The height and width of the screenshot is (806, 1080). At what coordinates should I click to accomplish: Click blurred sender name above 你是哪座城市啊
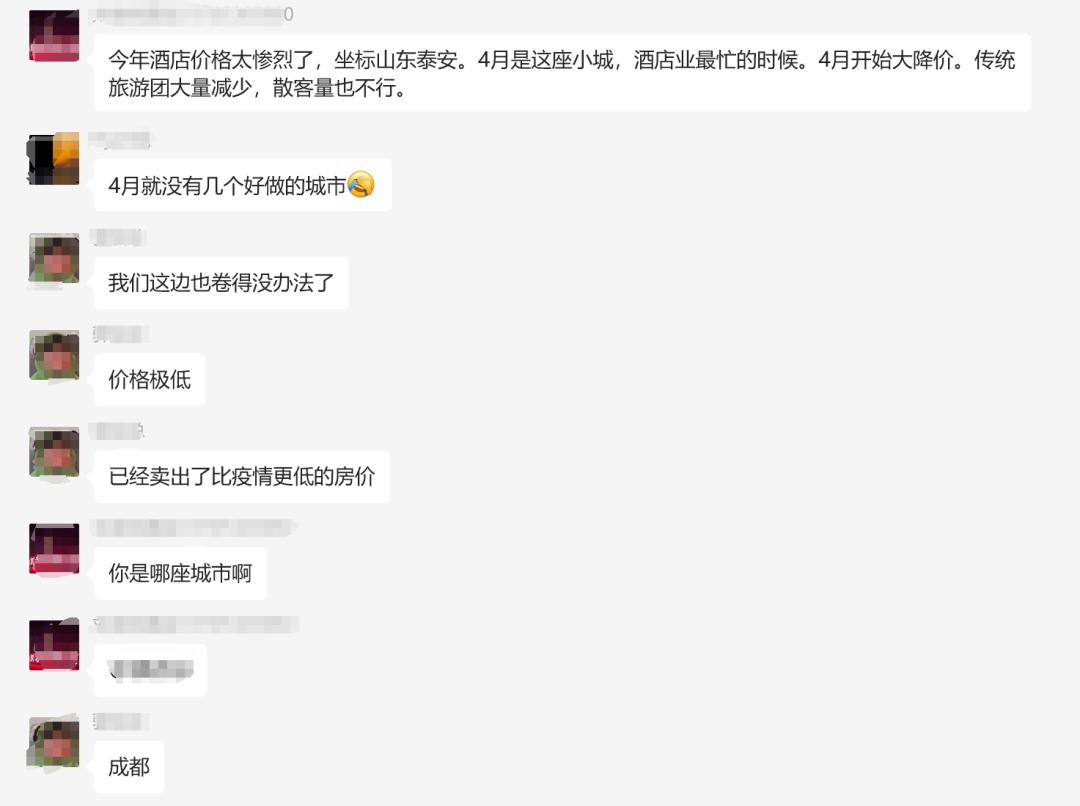pos(194,528)
